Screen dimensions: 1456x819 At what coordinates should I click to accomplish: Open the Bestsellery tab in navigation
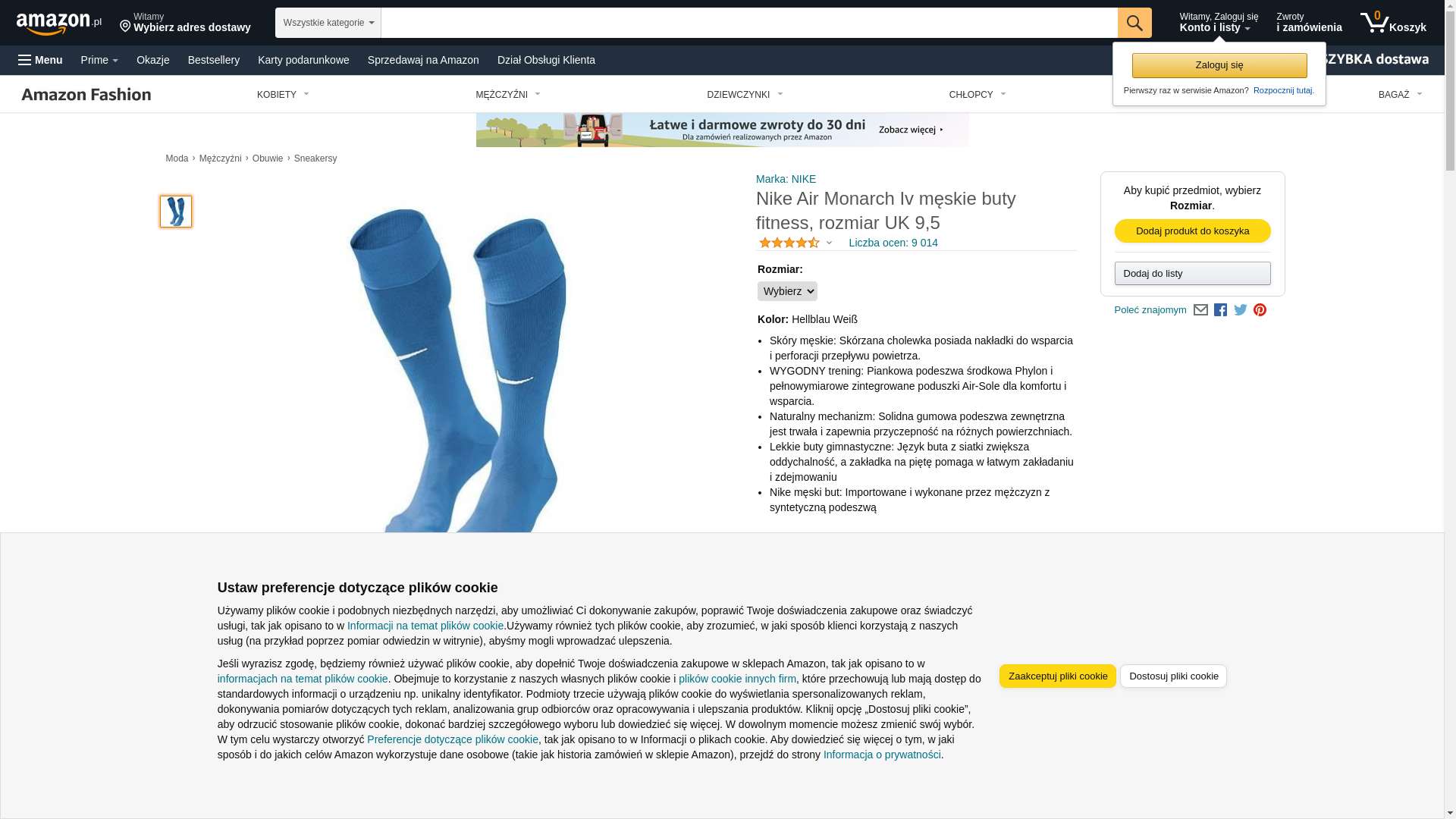point(214,60)
